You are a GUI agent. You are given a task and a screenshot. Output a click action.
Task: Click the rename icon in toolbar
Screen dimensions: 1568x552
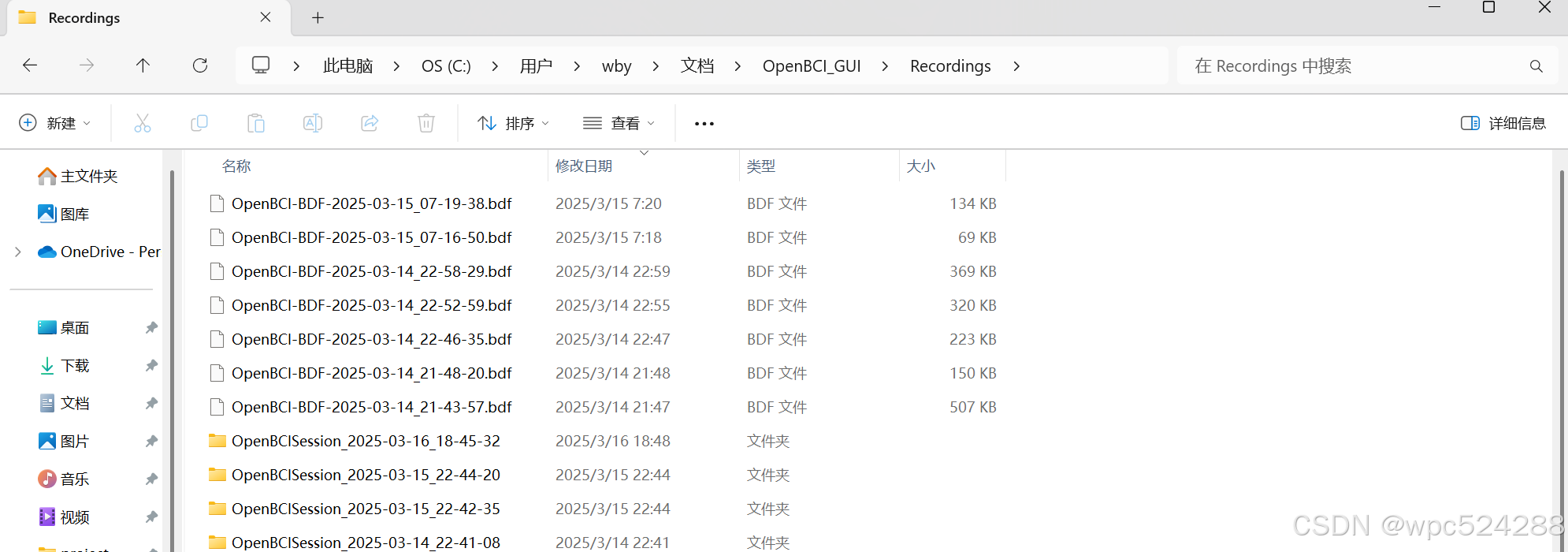pos(313,123)
